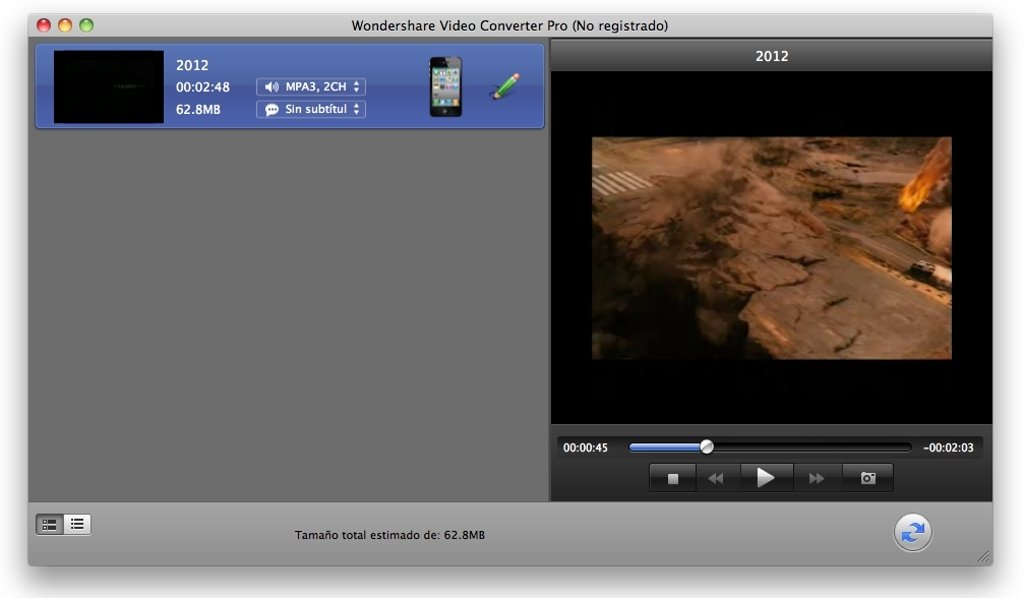The height and width of the screenshot is (598, 1024).
Task: Rewind the preview video
Action: (x=716, y=479)
